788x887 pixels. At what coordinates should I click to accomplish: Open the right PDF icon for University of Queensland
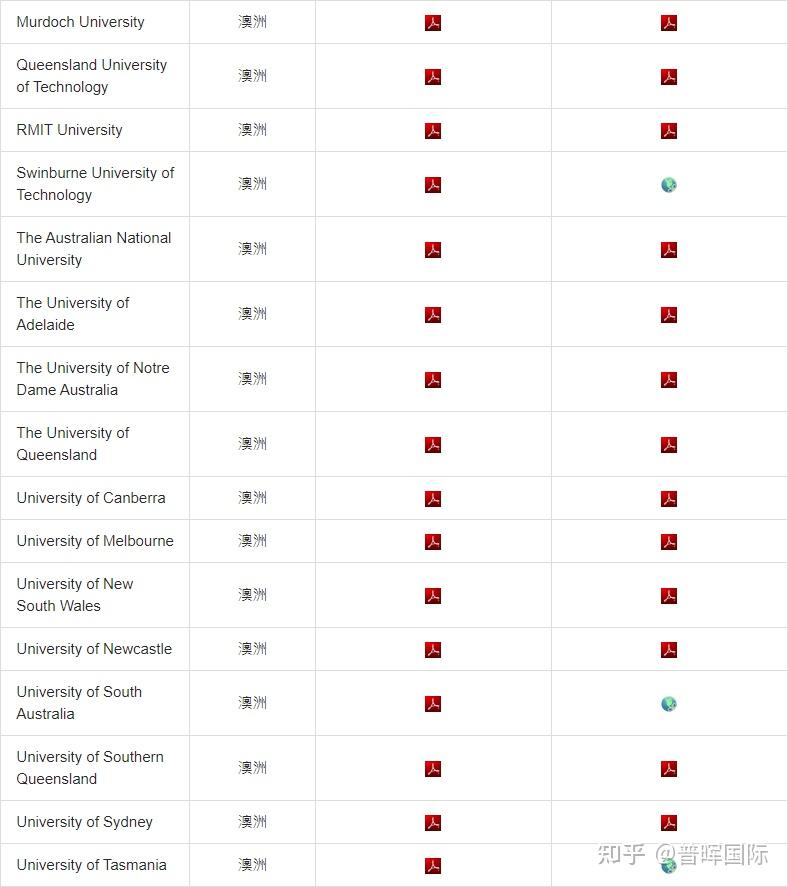point(669,445)
